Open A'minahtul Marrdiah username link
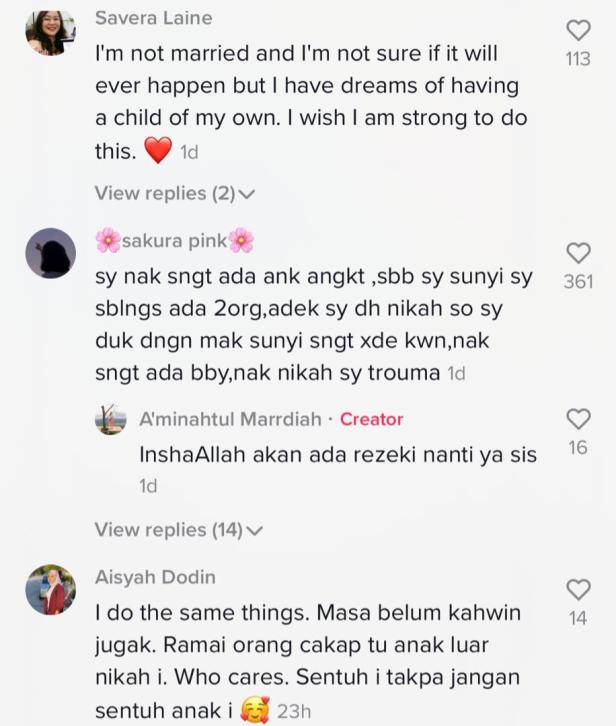This screenshot has height=726, width=616. pyautogui.click(x=230, y=419)
